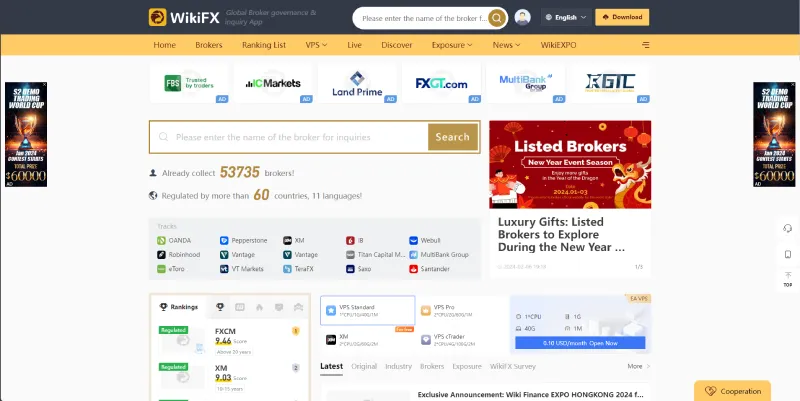
Task: Select the VPS Standard plan
Action: coord(368,310)
